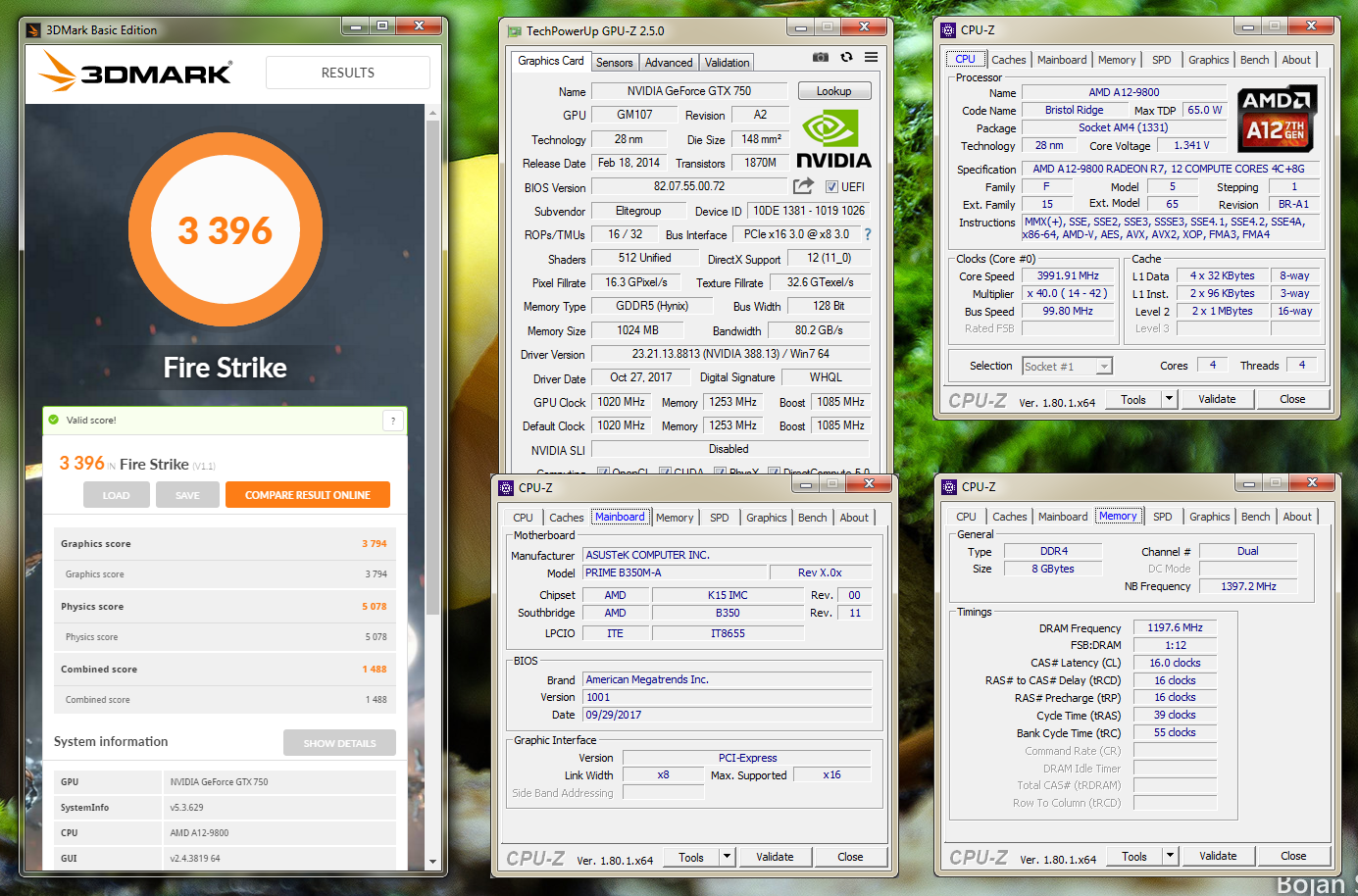Click the title bar icon of the CPU tab CPU-Z window
The image size is (1358, 896).
point(948,30)
